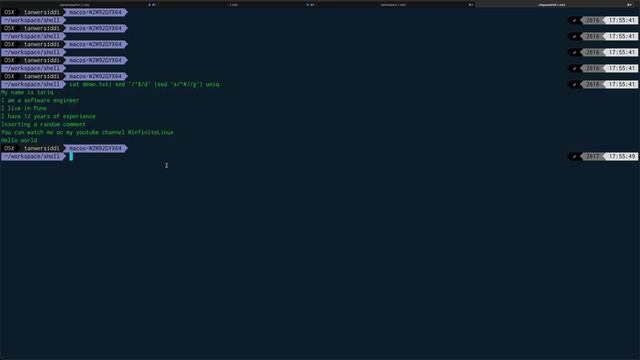
Task: Click the 17:55:49 timestamp segment
Action: [622, 156]
